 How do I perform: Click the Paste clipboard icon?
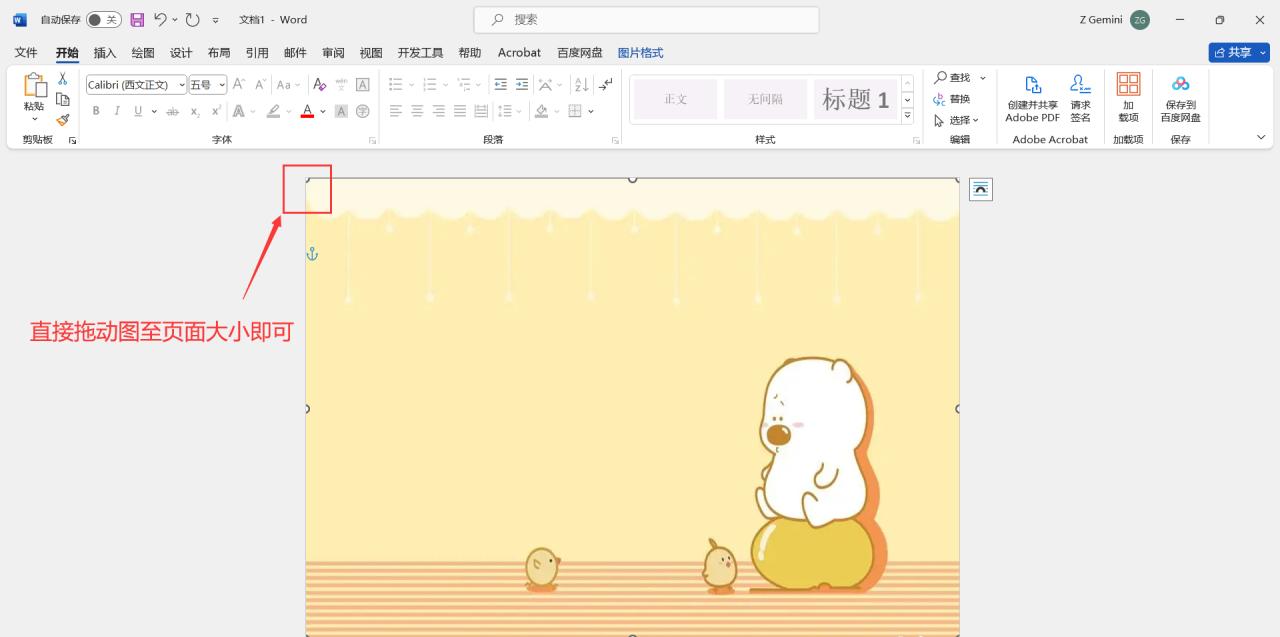[34, 85]
